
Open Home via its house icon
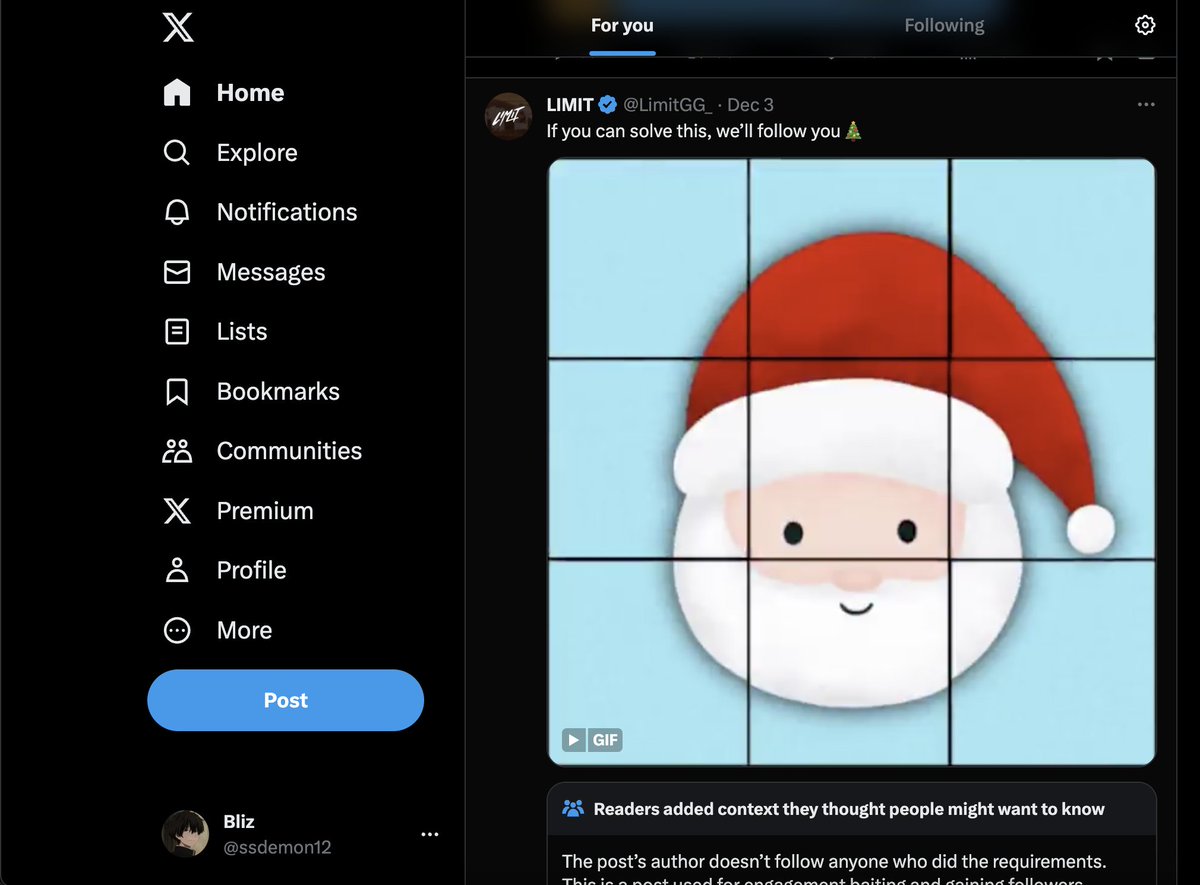(x=177, y=92)
